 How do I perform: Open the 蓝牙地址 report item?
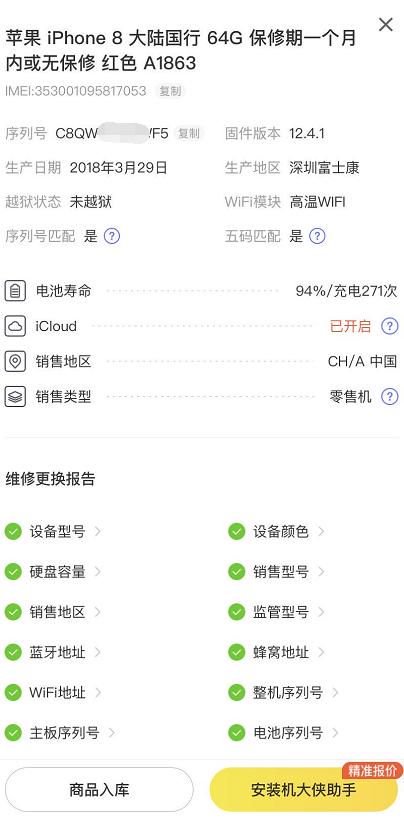53,652
